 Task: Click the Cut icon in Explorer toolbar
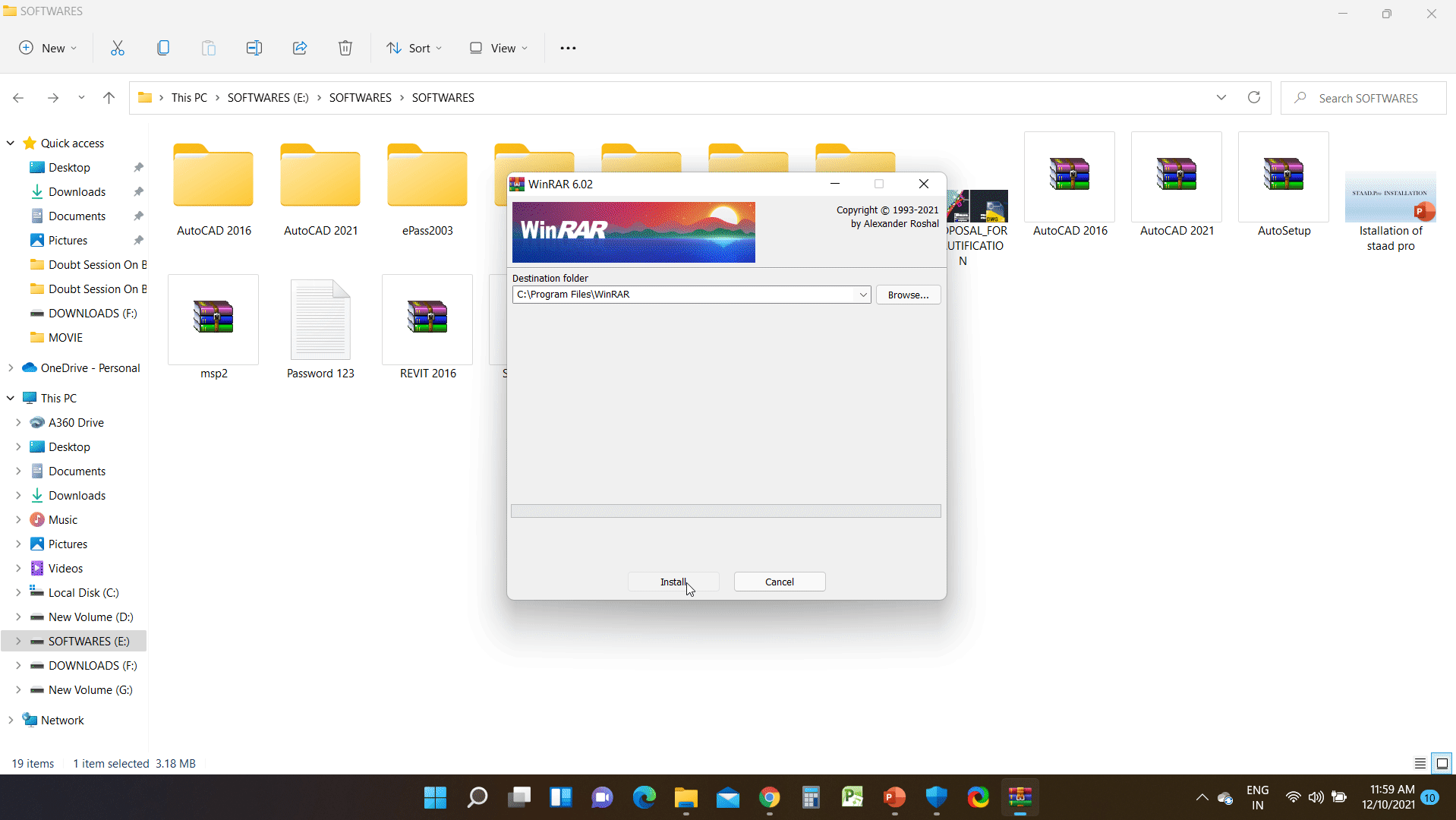118,48
